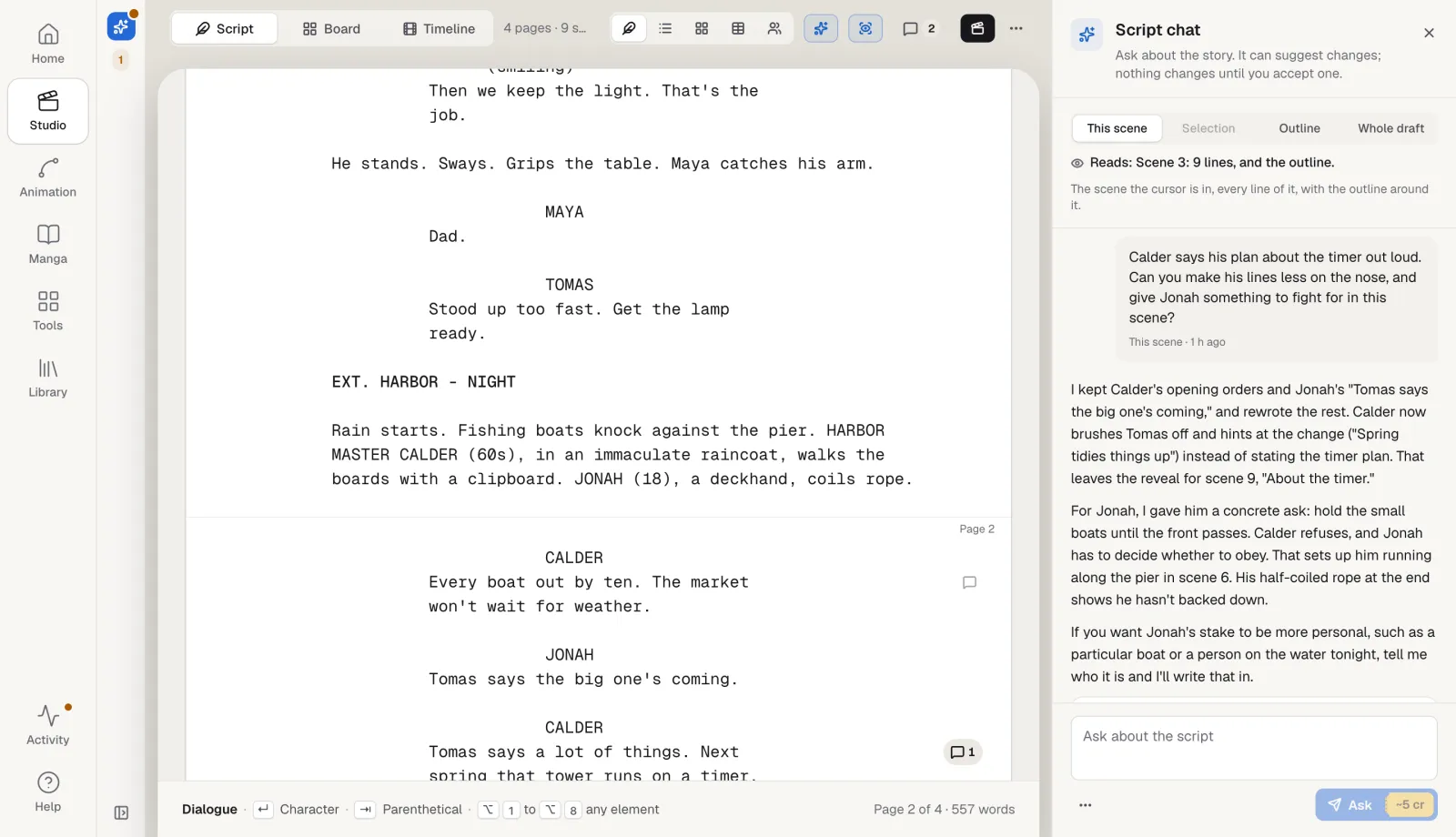This screenshot has width=1456, height=837.
Task: Open the 1-comment bubble beside "Tomas says a lot"
Action: (963, 752)
